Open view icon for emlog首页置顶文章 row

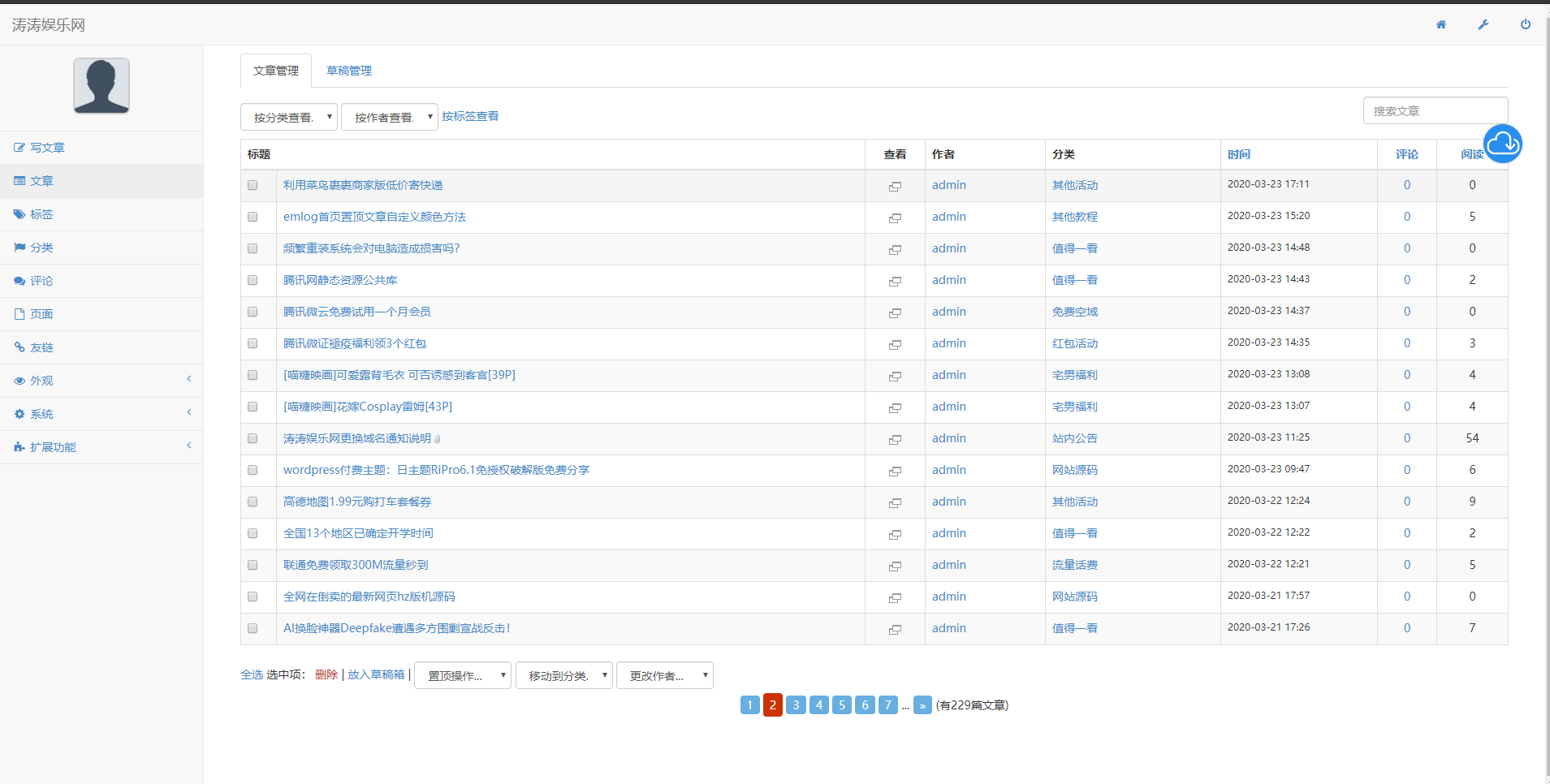895,218
